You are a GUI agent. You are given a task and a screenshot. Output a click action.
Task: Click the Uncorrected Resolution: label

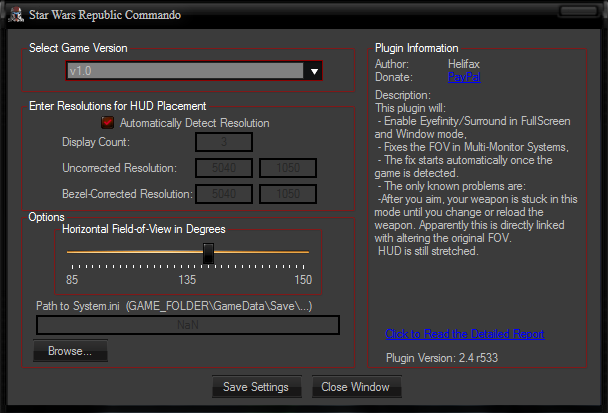(x=119, y=168)
